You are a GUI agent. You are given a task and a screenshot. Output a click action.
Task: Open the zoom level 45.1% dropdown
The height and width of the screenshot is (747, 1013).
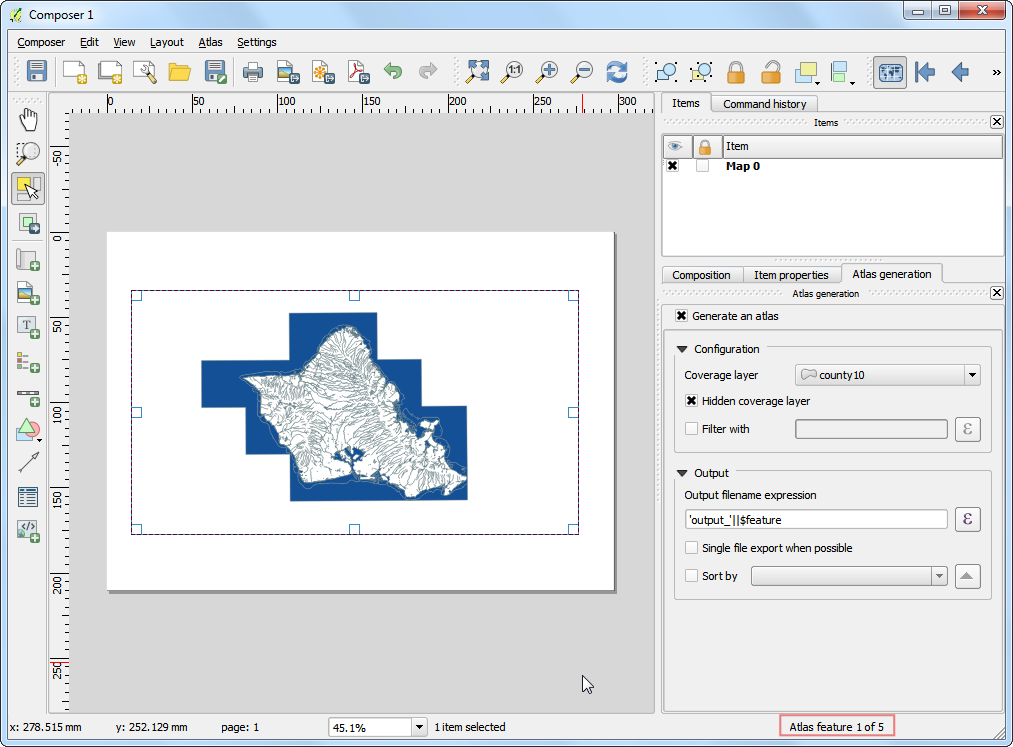(420, 727)
